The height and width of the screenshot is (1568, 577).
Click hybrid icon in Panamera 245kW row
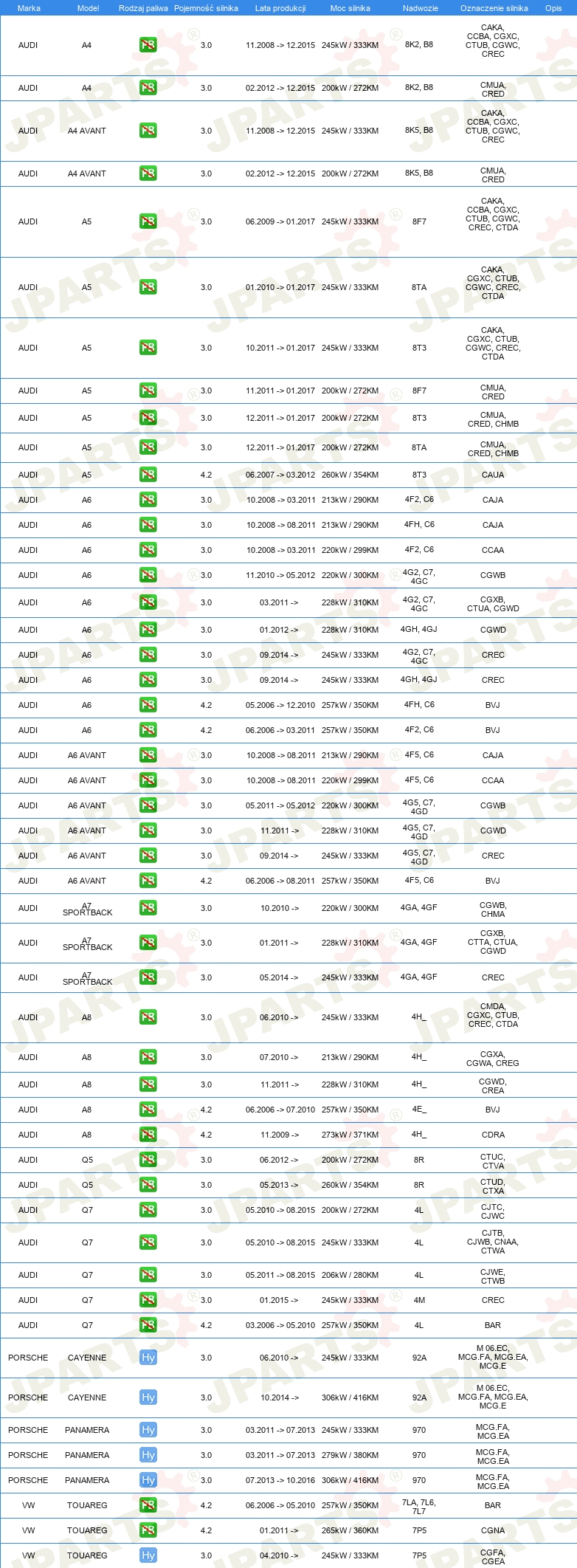click(x=148, y=1430)
